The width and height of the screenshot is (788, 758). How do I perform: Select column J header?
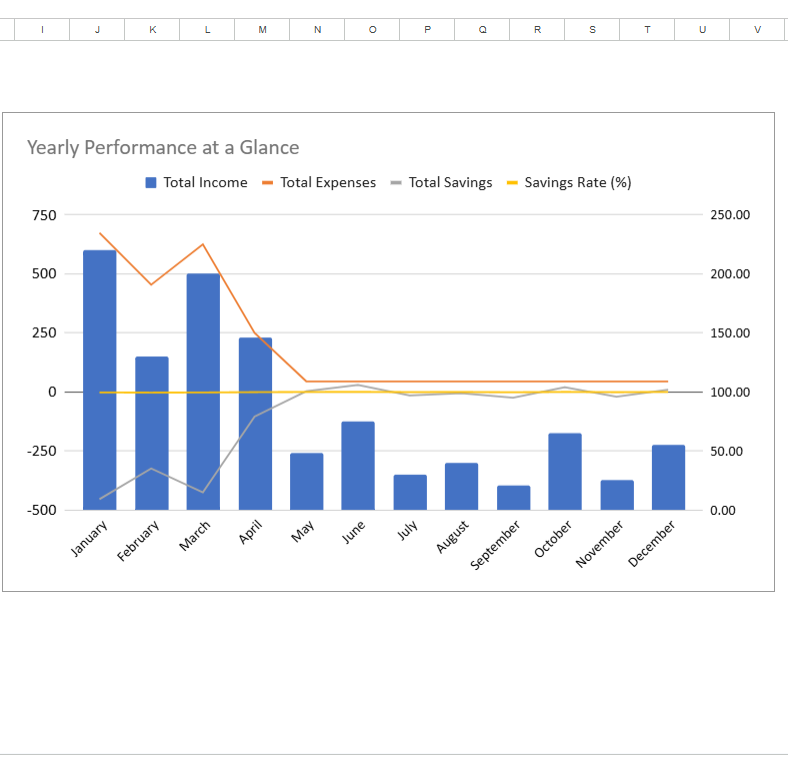97,30
